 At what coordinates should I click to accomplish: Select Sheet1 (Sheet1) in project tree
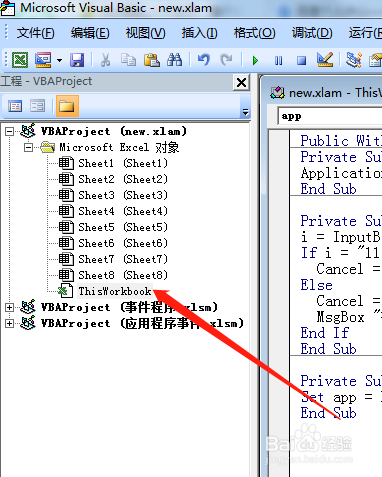pos(123,163)
